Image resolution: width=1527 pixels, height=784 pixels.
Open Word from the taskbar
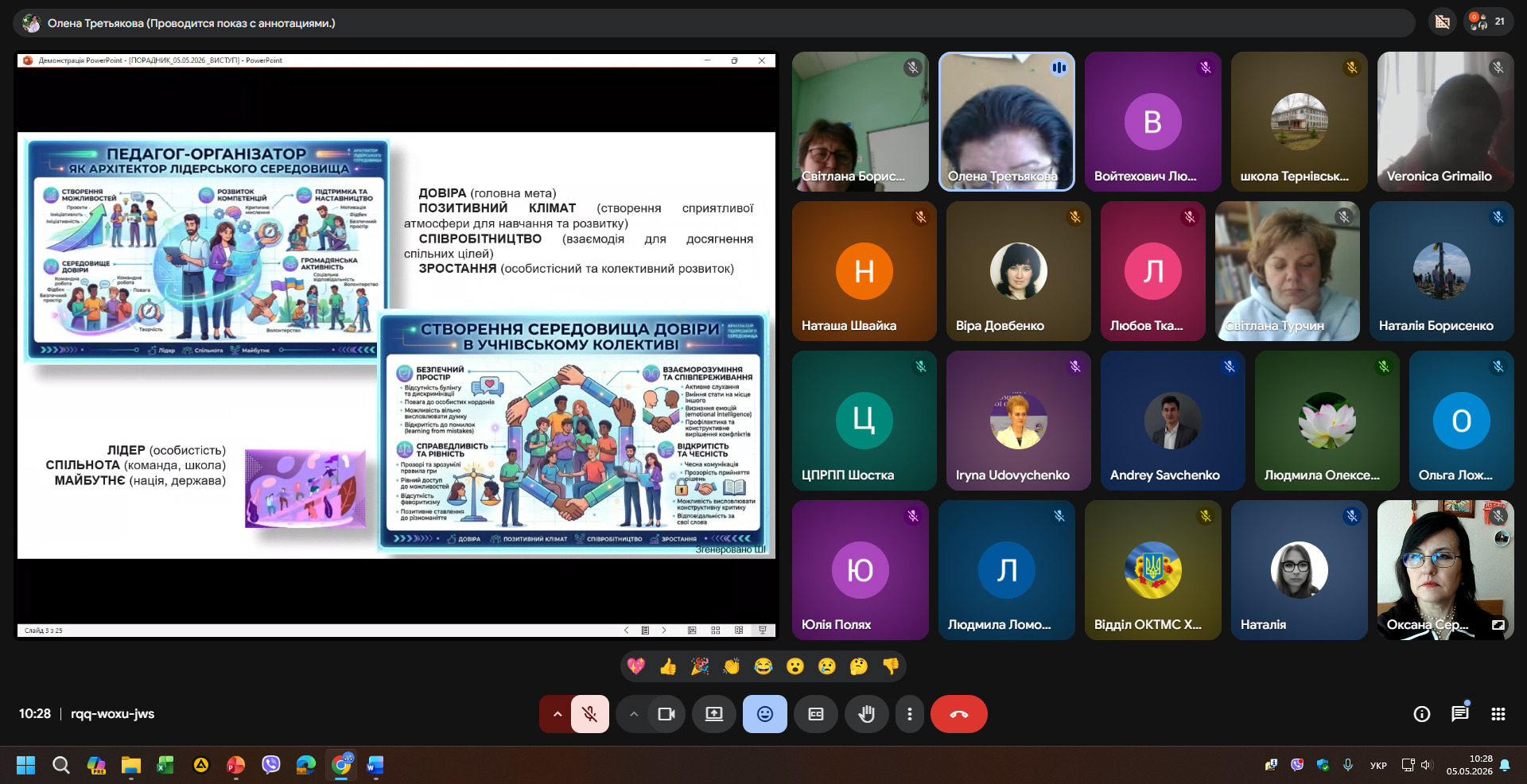click(x=375, y=765)
